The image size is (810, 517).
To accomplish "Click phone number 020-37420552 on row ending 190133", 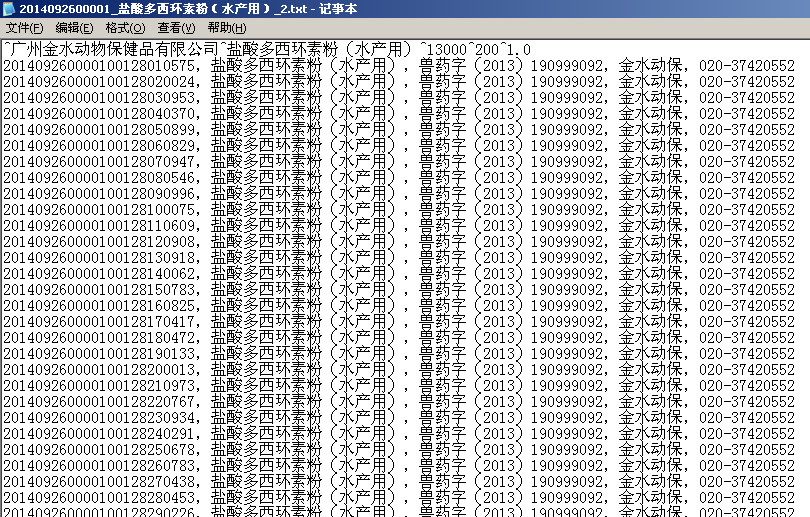I will [747, 353].
